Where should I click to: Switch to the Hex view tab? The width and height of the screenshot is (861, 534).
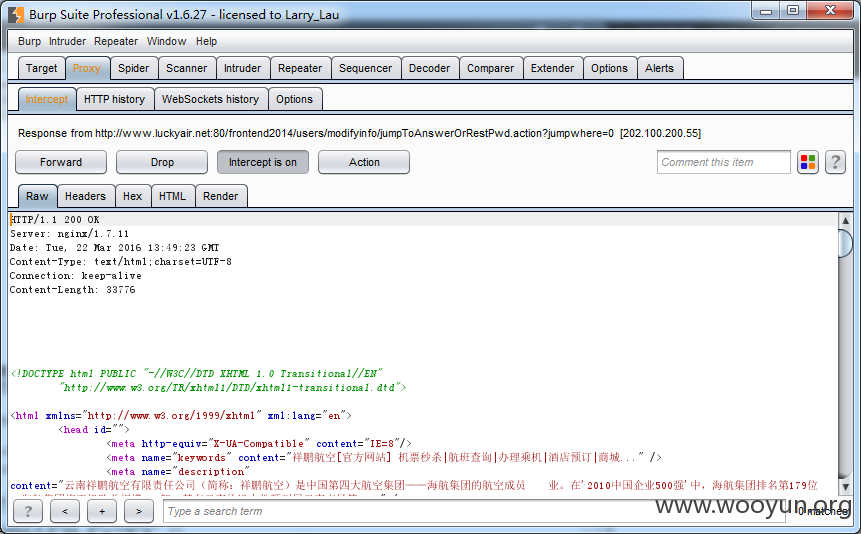click(132, 196)
